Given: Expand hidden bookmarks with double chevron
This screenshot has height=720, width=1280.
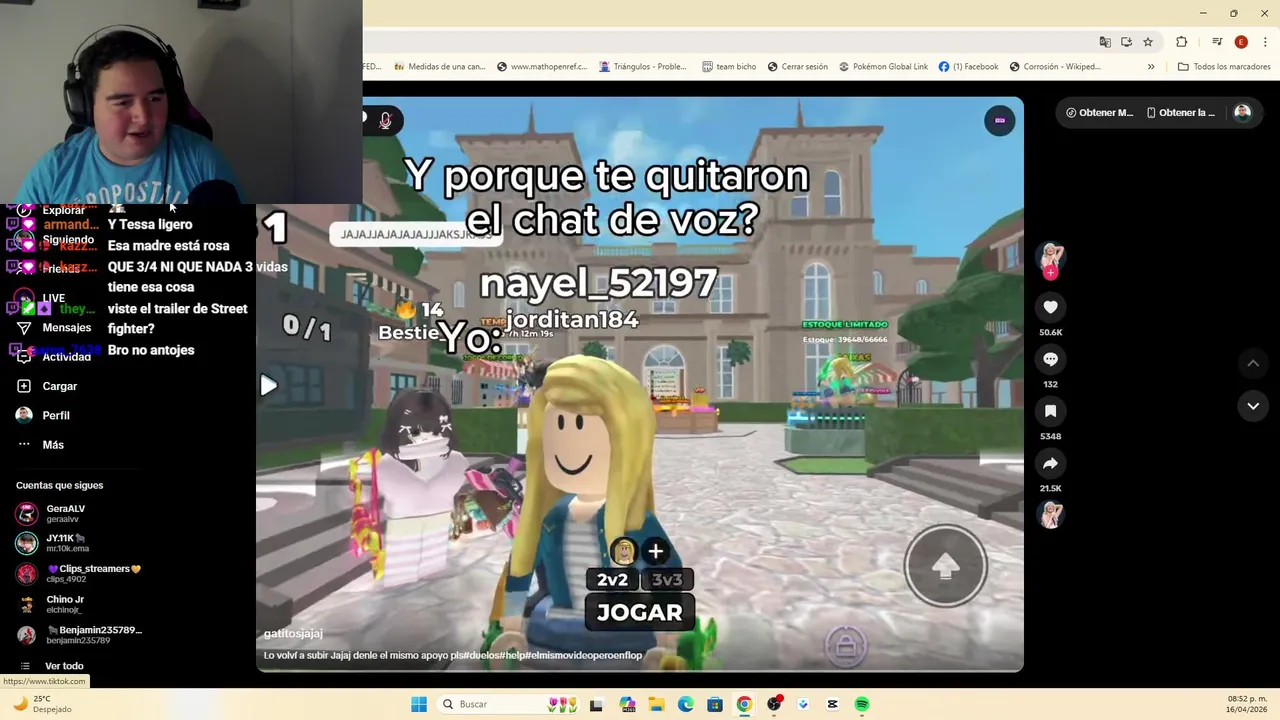Looking at the screenshot, I should coord(1150,67).
